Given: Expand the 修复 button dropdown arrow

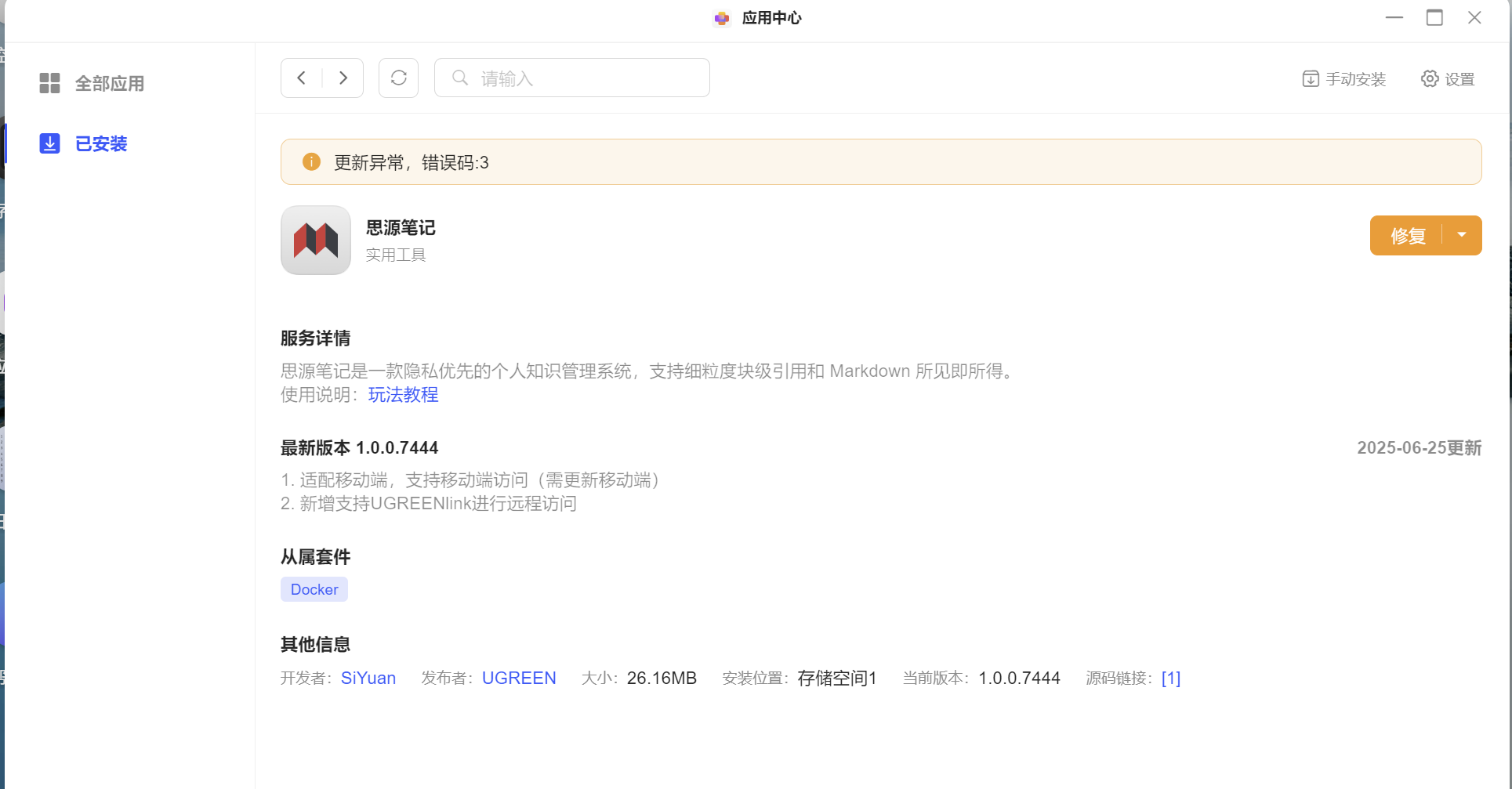Looking at the screenshot, I should click(x=1462, y=235).
